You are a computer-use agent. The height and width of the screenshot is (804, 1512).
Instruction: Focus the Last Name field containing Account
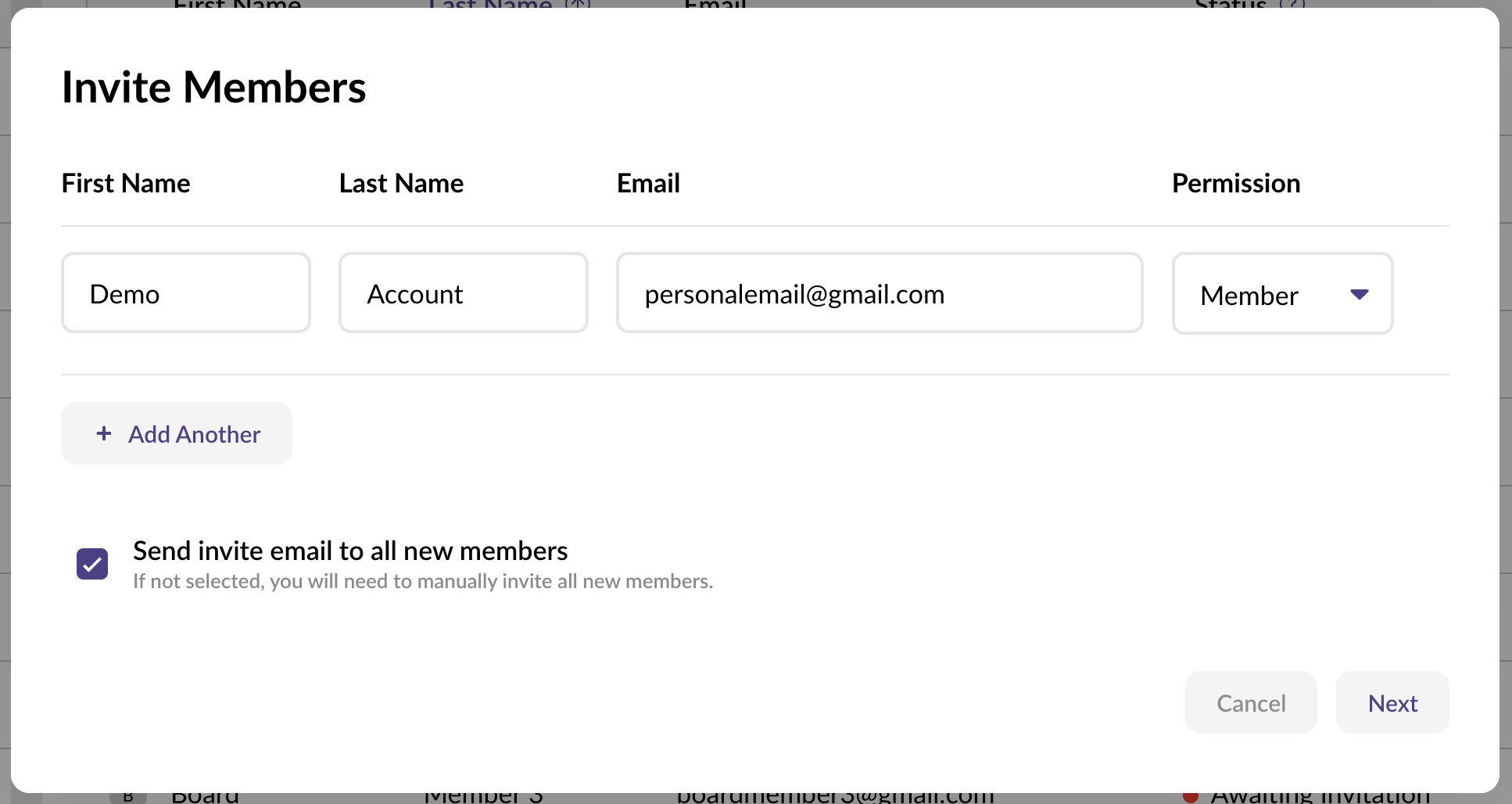click(464, 293)
